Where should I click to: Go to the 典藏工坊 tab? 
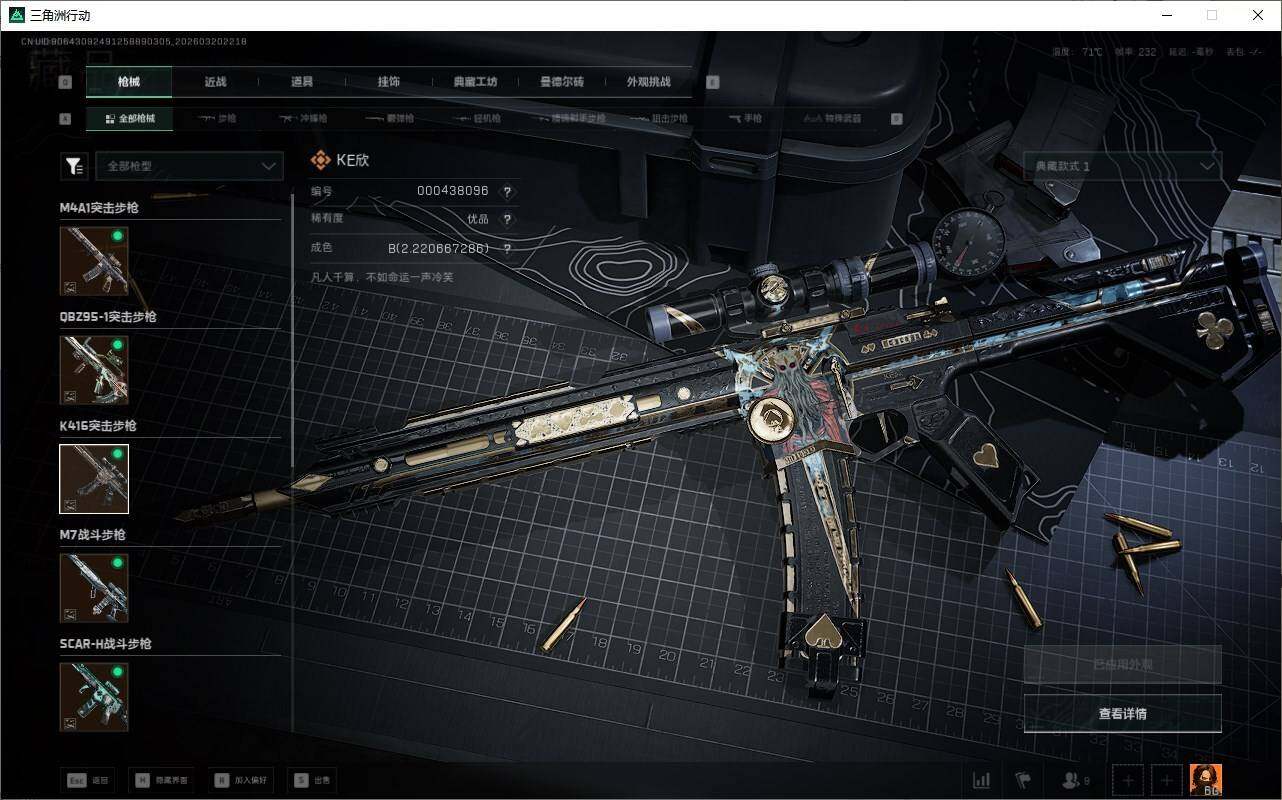475,82
